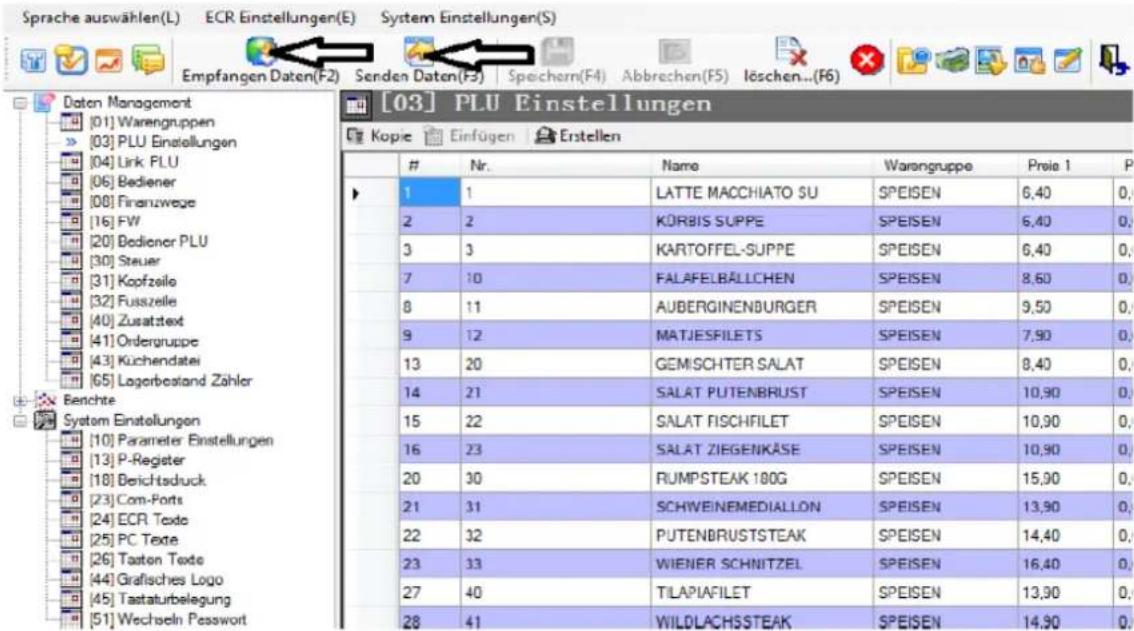Select the AUBERGINENBURGER cell
Viewport: 1134px width, 631px height.
click(x=762, y=307)
